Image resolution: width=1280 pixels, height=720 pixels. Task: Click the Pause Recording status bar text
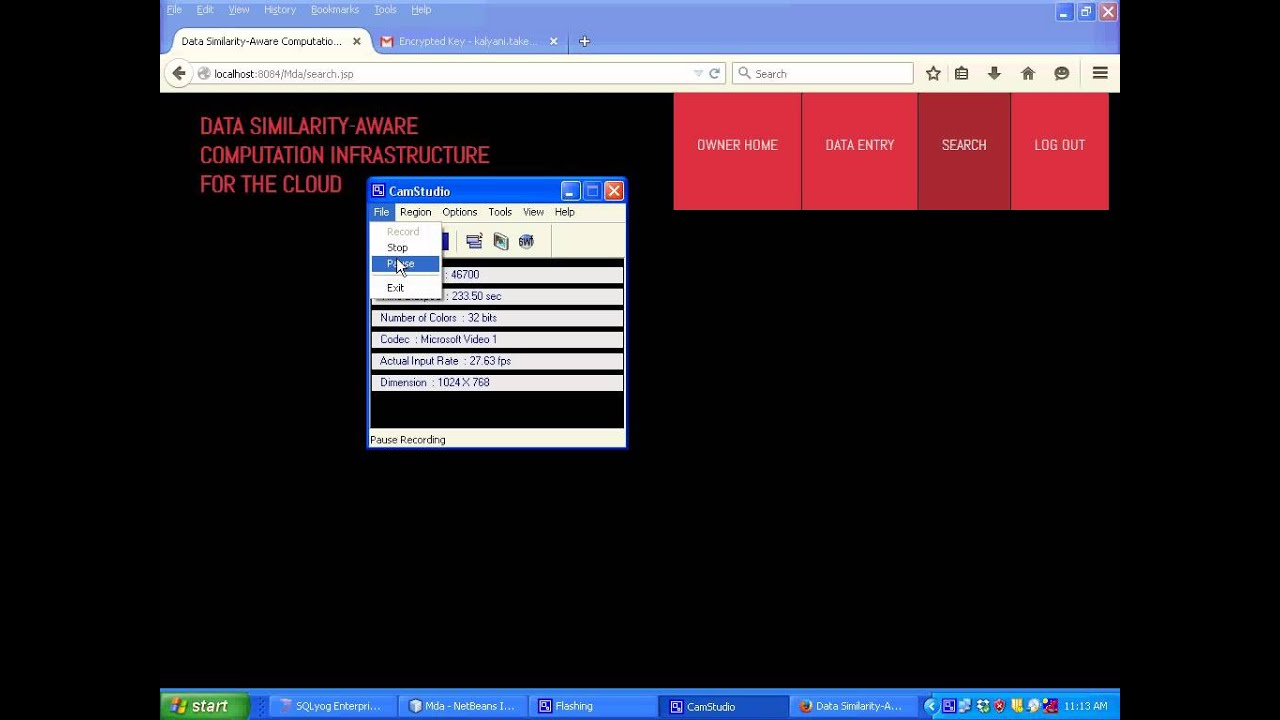(x=408, y=440)
